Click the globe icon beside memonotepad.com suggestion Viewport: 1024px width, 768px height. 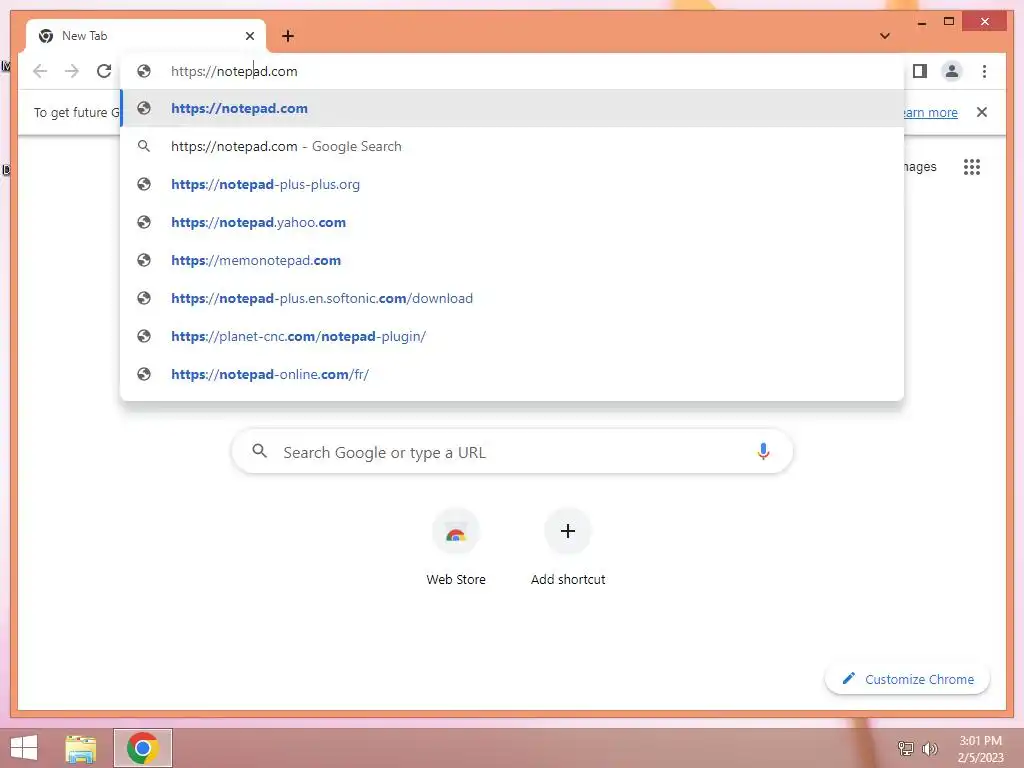pos(144,260)
